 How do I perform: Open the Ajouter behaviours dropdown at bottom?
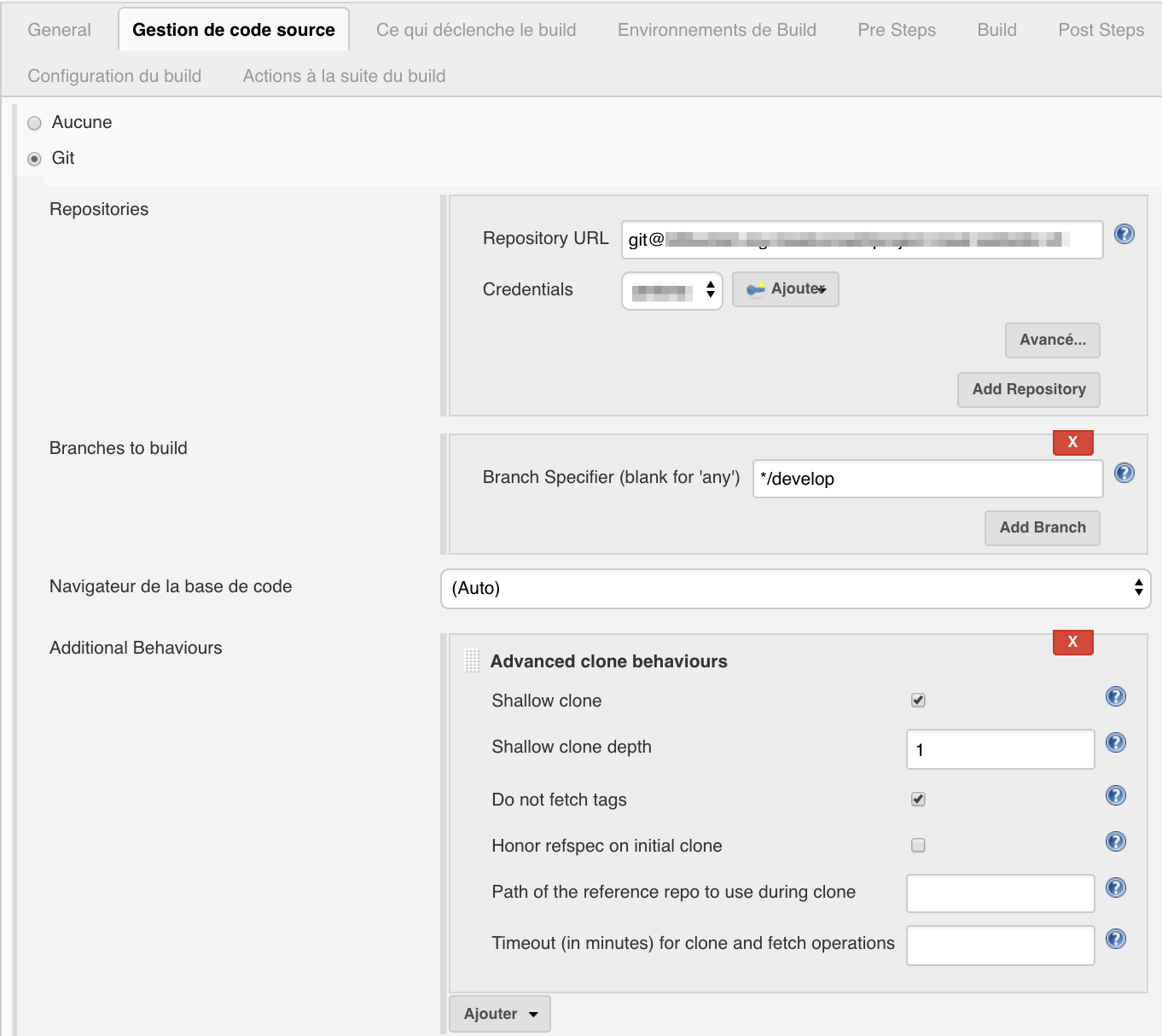[x=500, y=1014]
